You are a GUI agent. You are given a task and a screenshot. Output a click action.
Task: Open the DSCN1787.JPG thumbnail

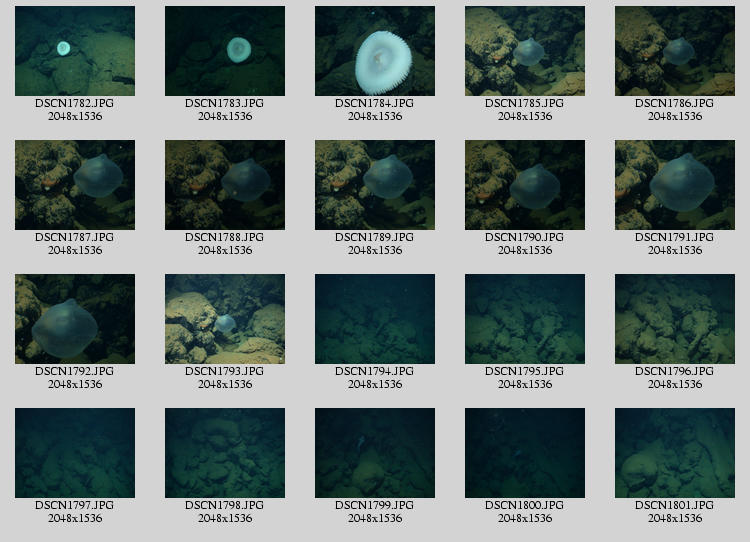pos(75,185)
